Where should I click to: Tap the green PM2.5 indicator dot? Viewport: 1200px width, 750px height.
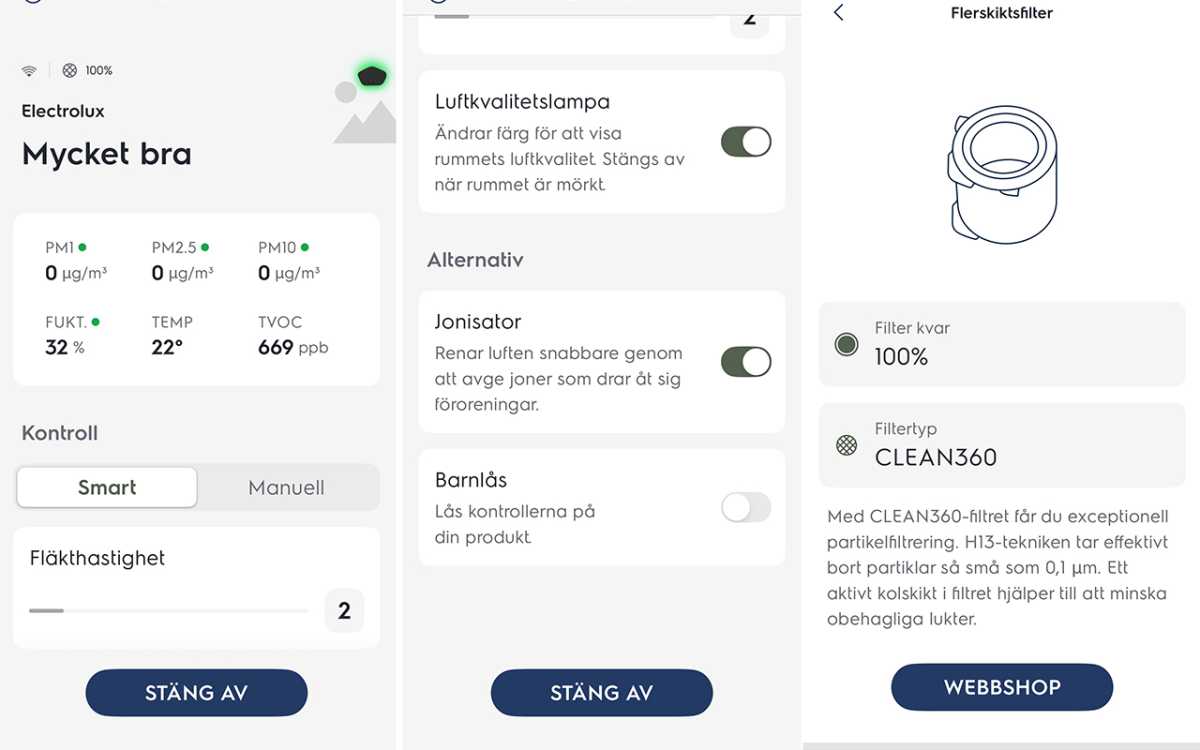205,247
